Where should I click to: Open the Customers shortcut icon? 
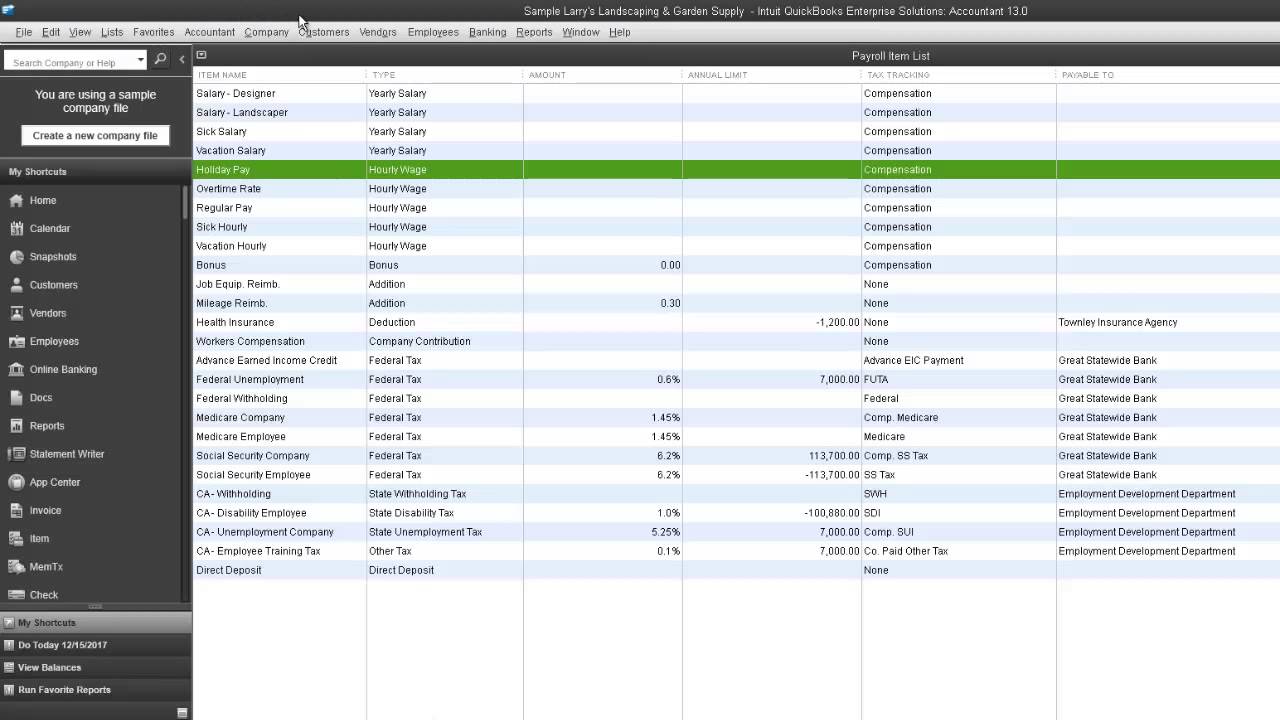pos(16,285)
